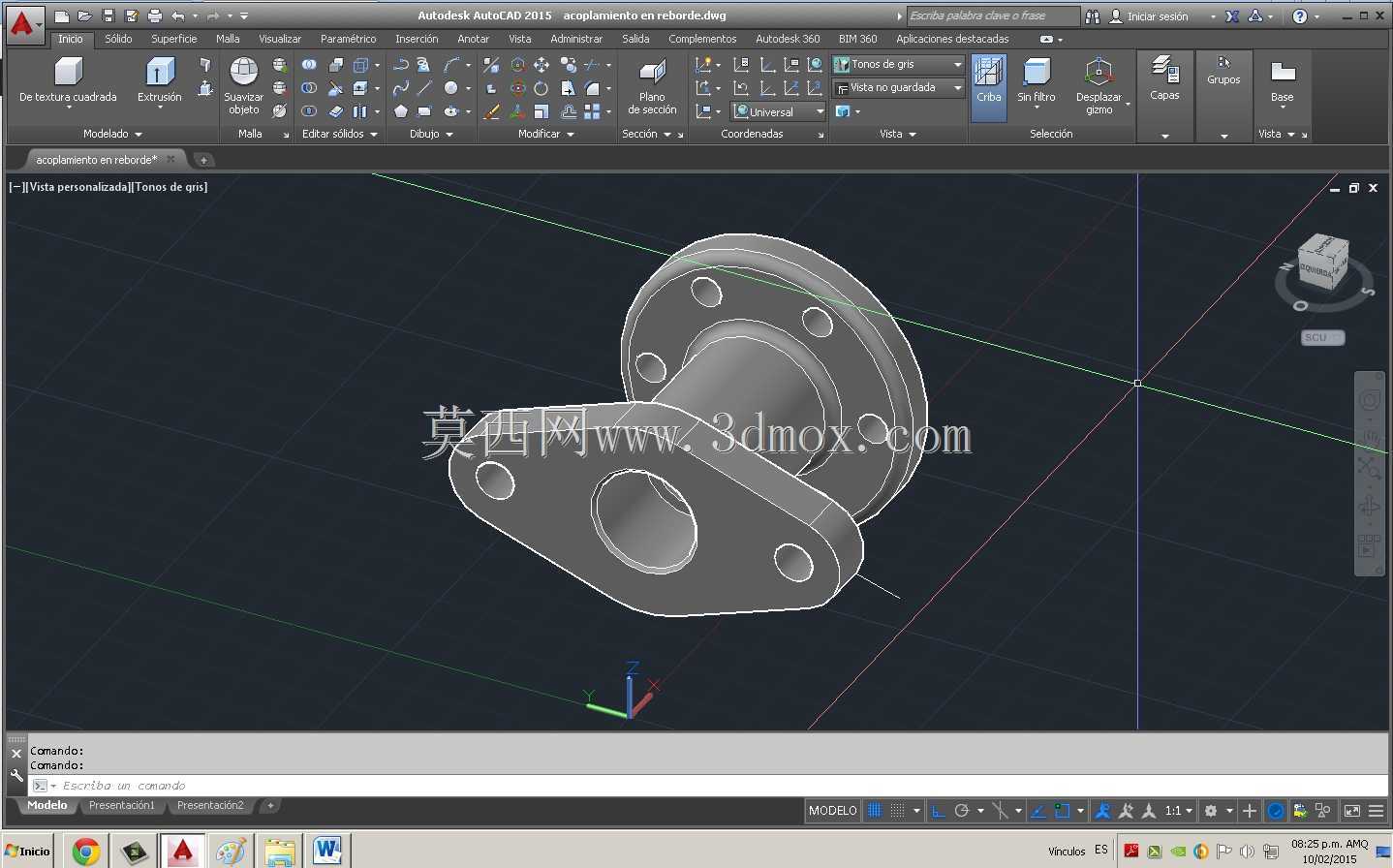Open the 1:1 annotation scale dropdown
The height and width of the screenshot is (868, 1393).
click(1179, 811)
